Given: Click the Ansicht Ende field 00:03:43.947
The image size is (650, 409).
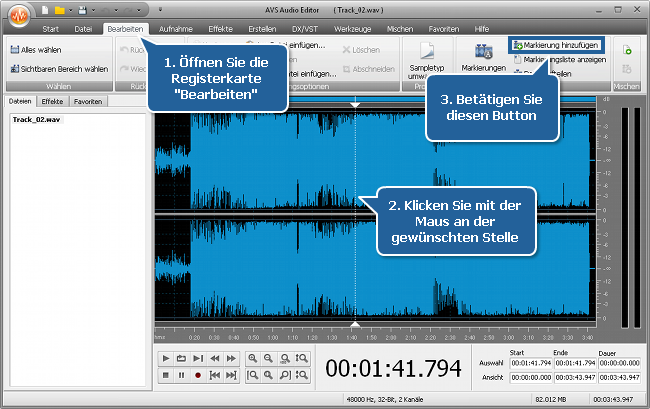Looking at the screenshot, I should (575, 378).
